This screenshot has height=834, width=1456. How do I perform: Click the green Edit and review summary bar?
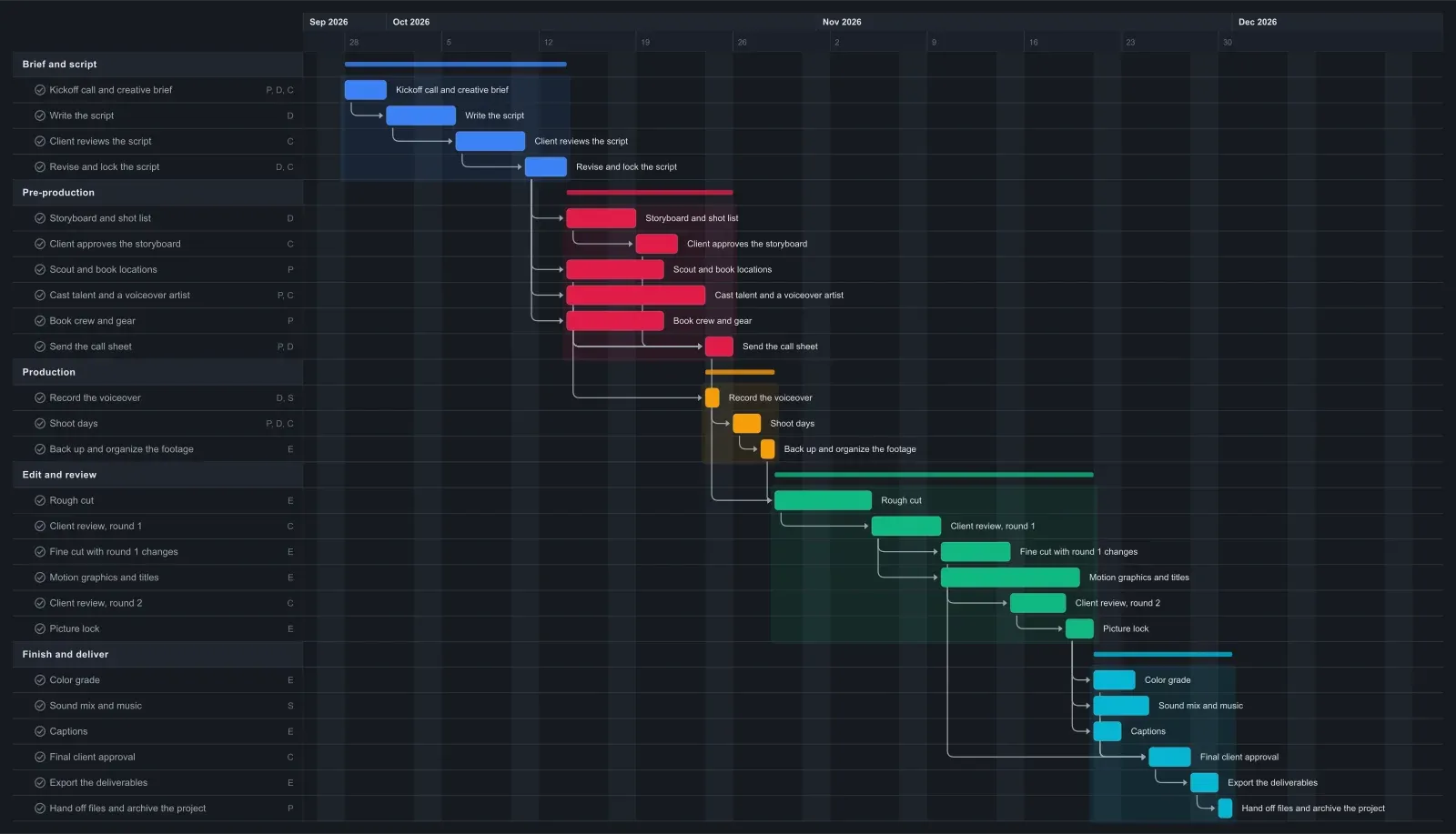click(x=934, y=475)
